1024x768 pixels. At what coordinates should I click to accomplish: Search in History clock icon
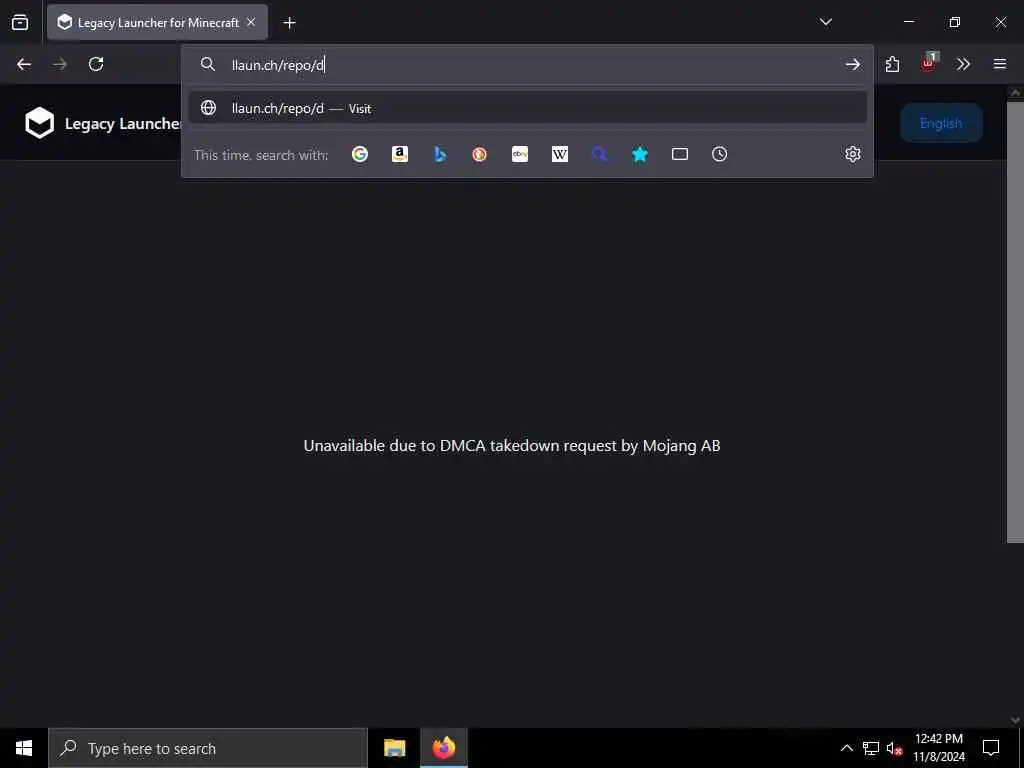720,154
